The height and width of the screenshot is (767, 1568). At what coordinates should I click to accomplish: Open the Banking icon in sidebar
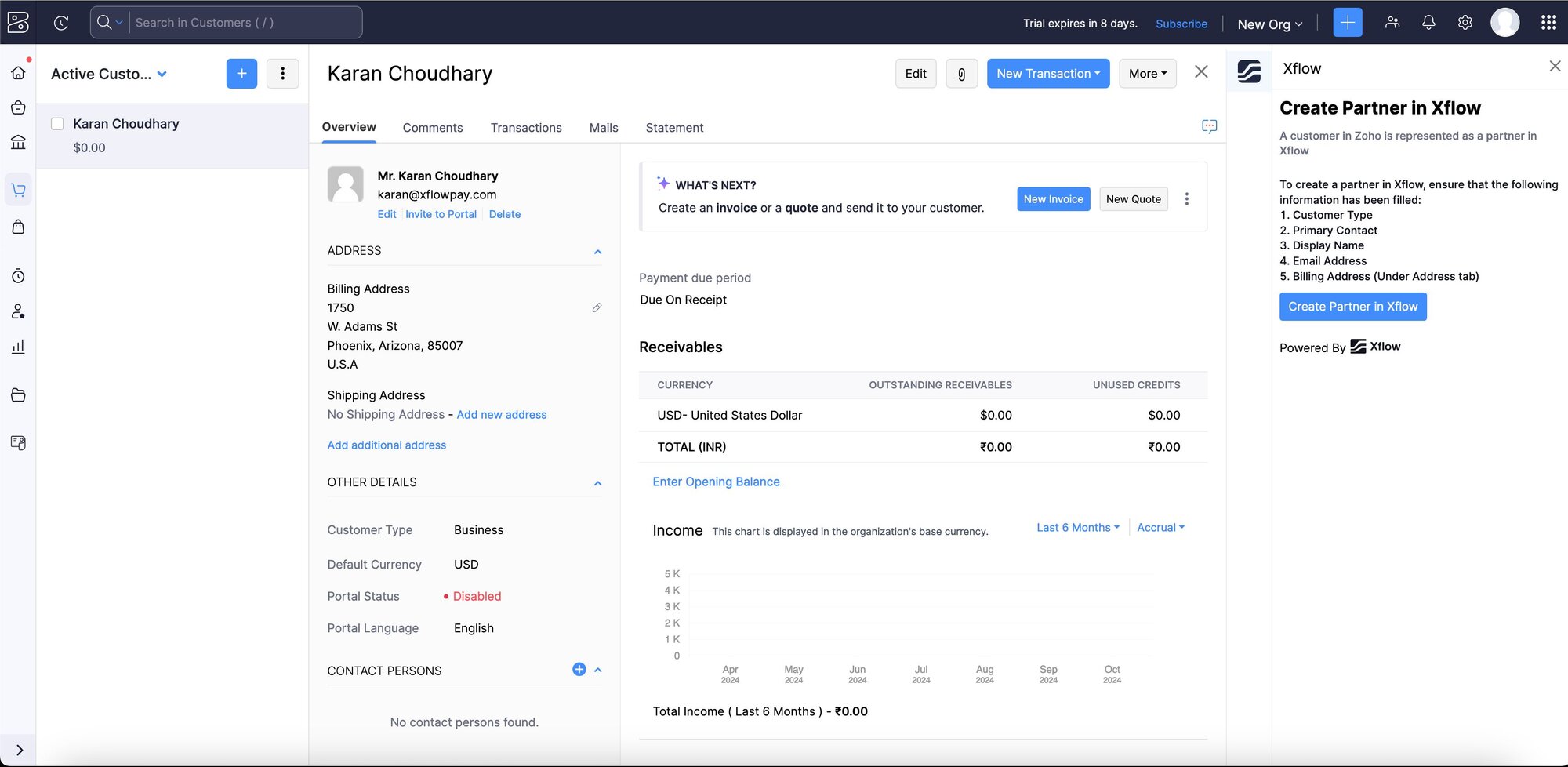pyautogui.click(x=18, y=142)
